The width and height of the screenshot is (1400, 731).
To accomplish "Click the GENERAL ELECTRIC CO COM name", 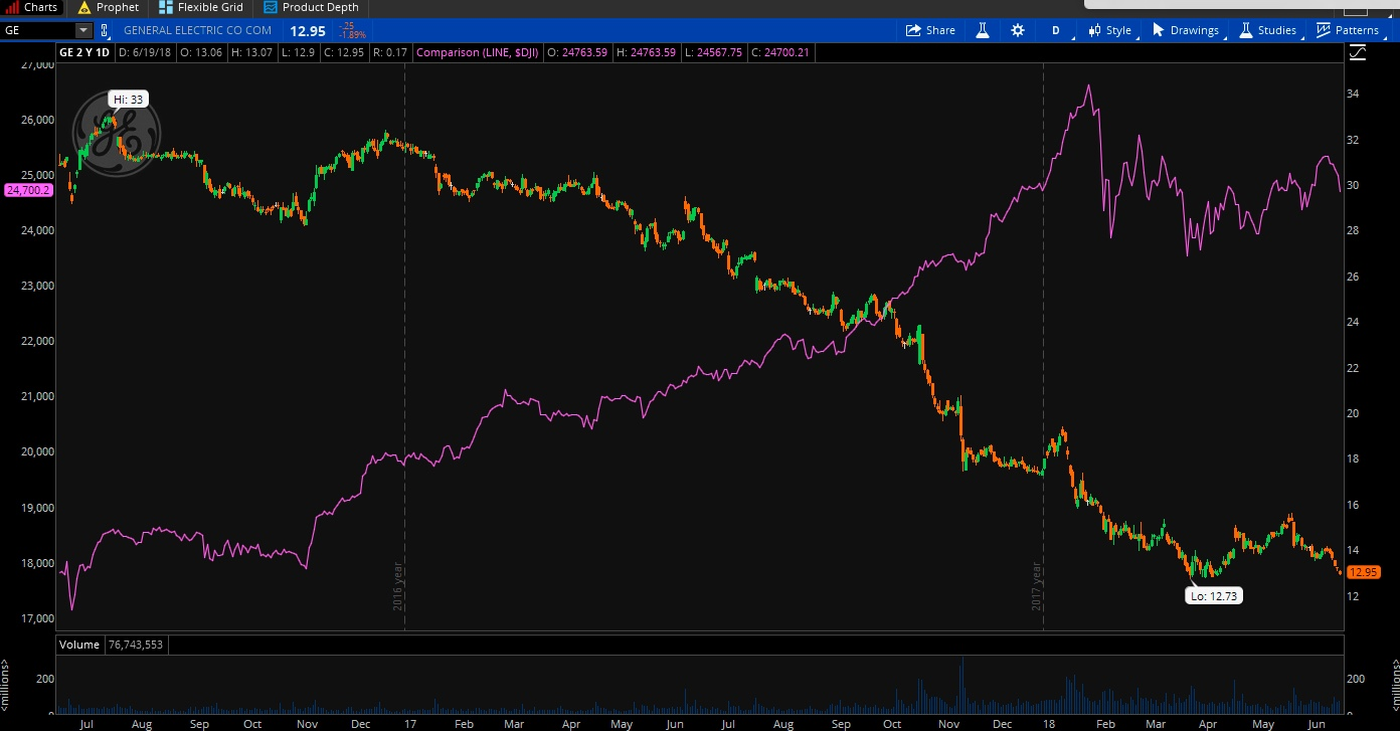I will click(x=197, y=30).
